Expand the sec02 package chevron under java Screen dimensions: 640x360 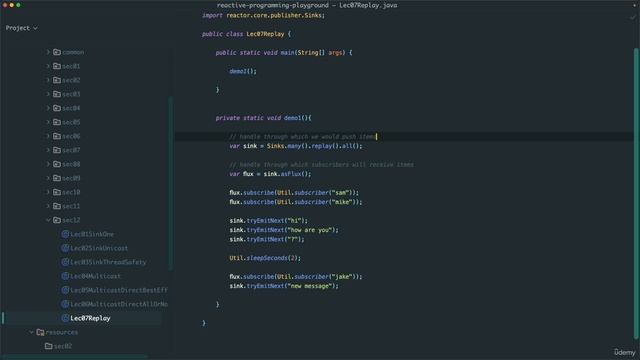coord(48,80)
